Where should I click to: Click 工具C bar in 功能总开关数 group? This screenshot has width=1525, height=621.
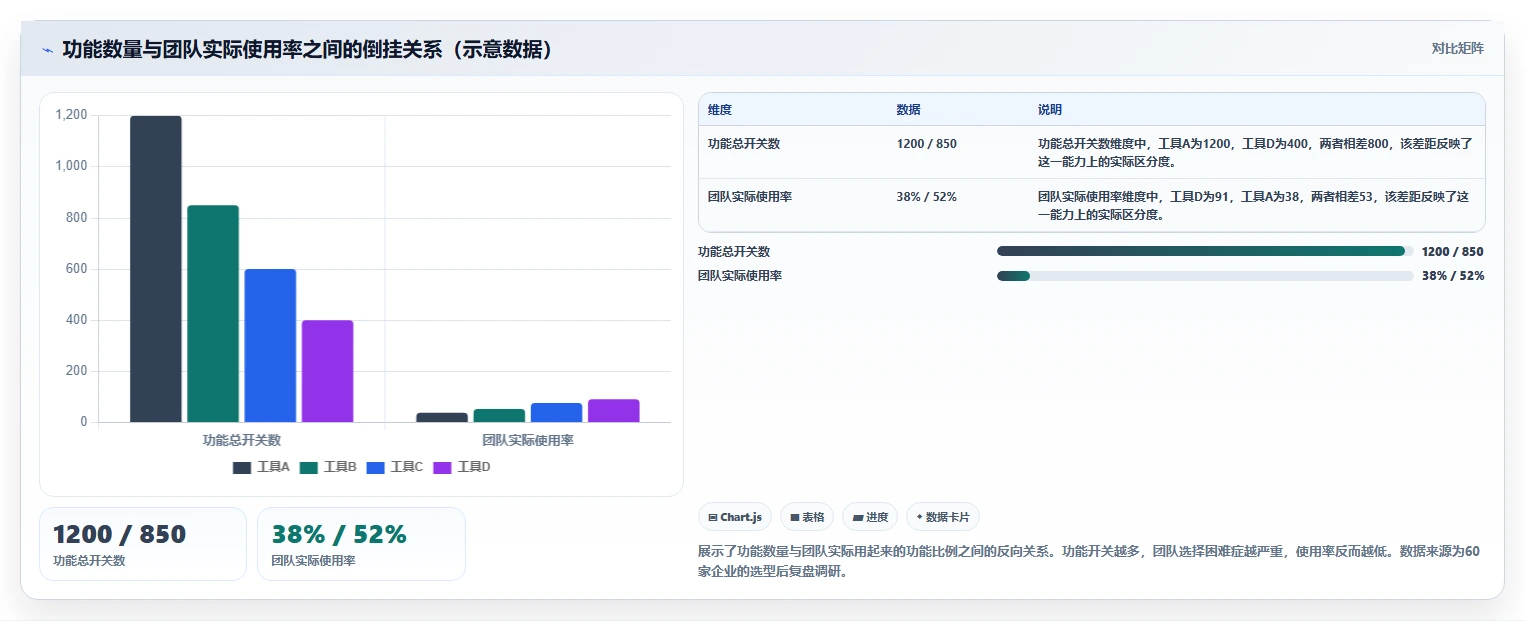(270, 346)
